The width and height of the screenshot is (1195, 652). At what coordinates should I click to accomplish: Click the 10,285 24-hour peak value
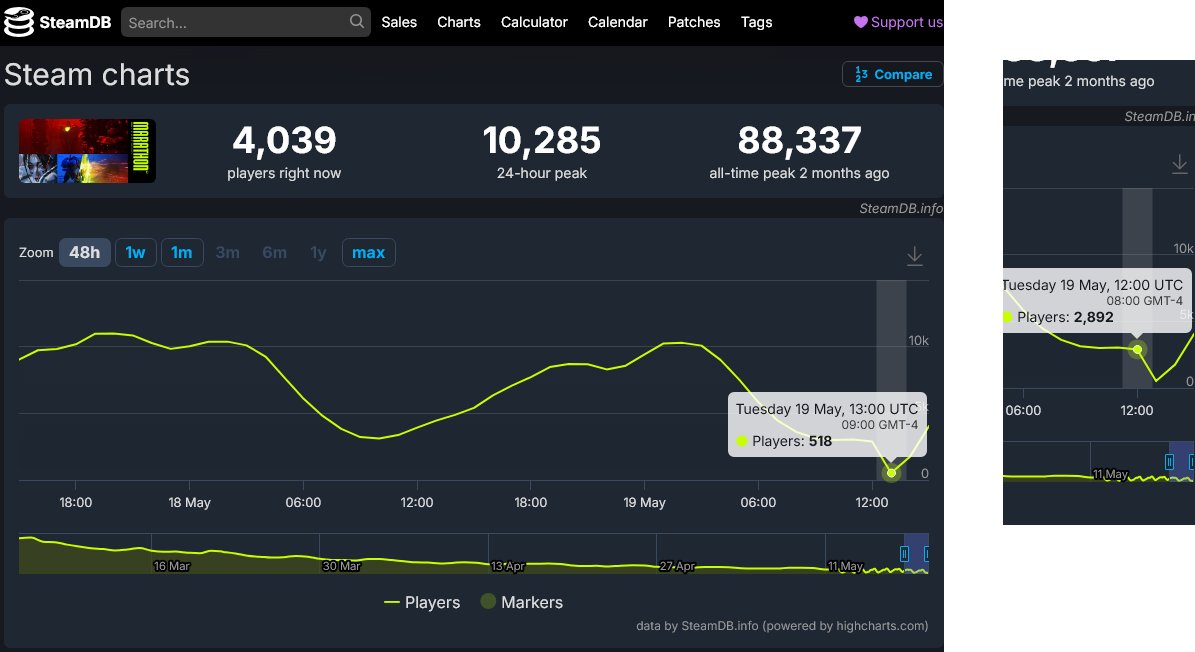click(542, 140)
